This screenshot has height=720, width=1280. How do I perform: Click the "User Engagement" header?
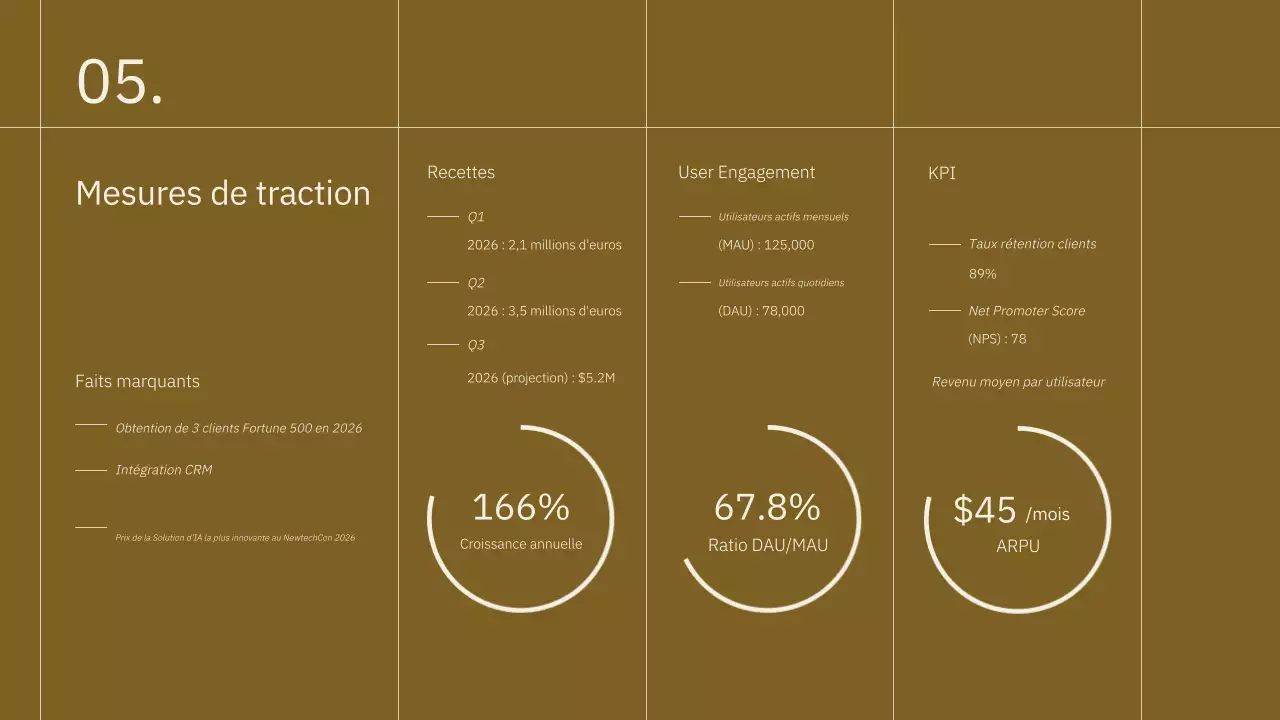746,172
